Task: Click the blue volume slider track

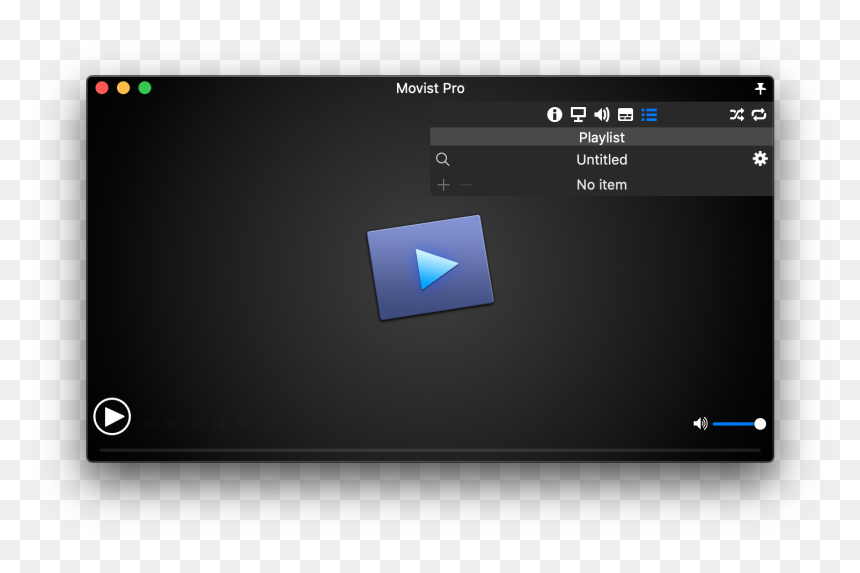Action: point(735,424)
